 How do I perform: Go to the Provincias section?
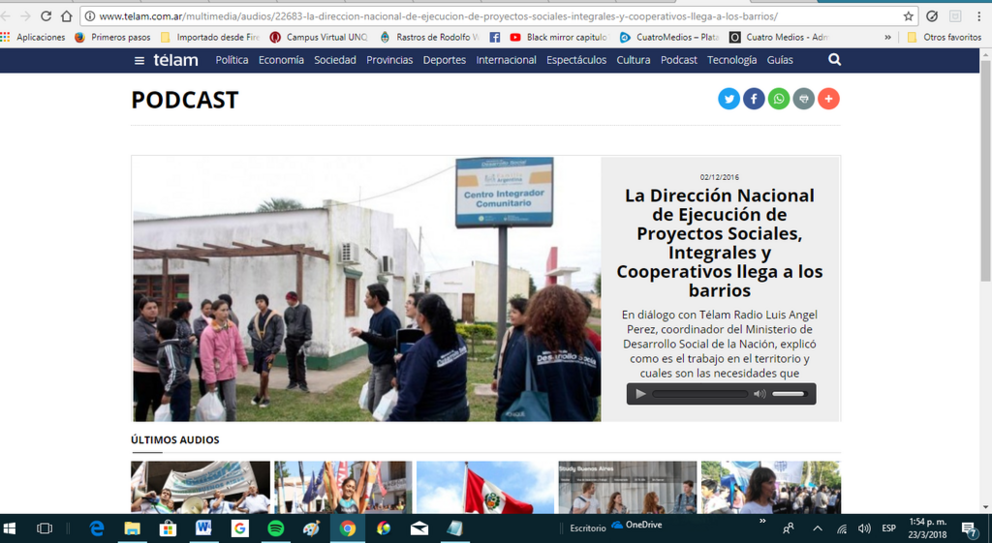click(390, 60)
